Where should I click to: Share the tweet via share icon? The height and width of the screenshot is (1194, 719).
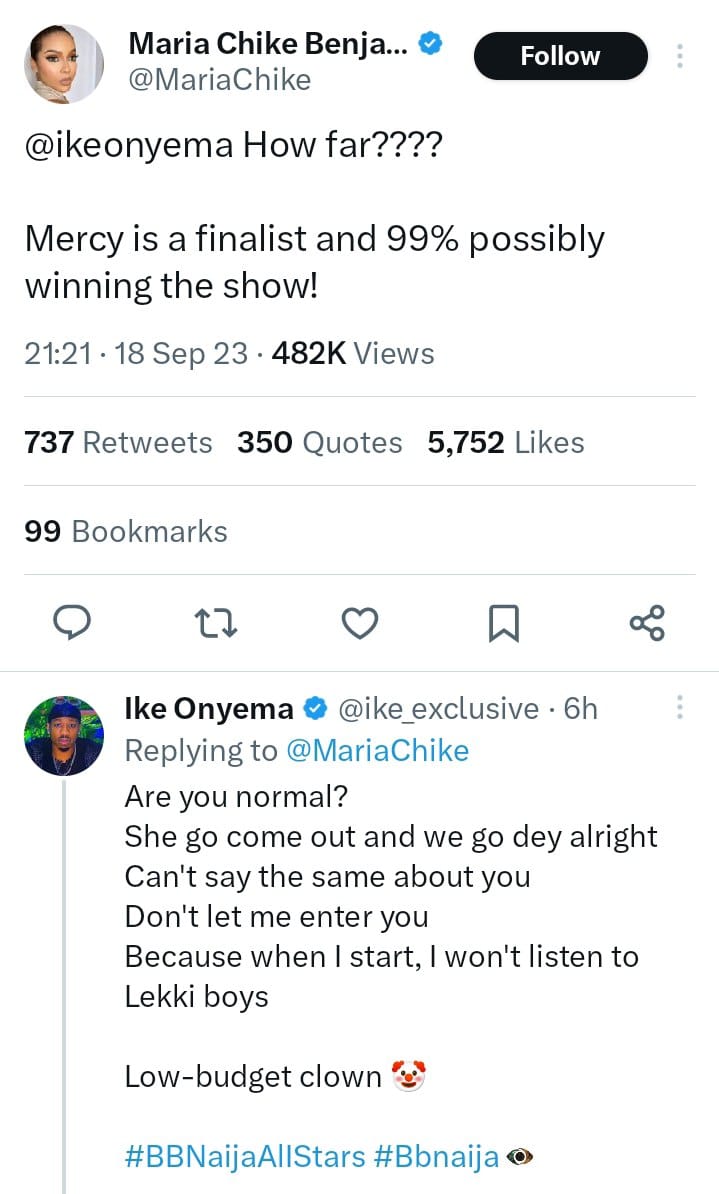647,622
